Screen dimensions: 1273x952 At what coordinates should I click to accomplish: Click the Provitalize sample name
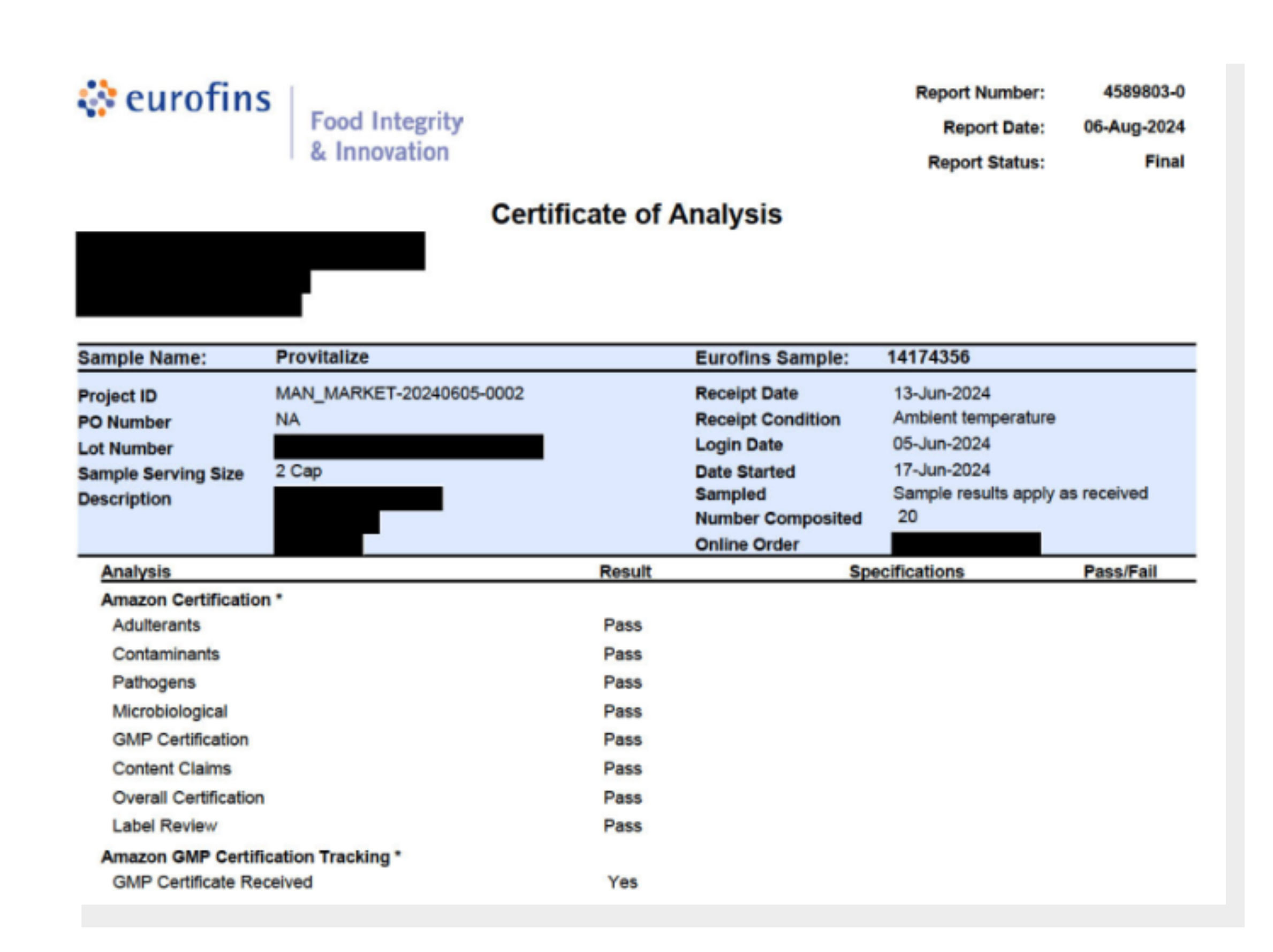(322, 357)
